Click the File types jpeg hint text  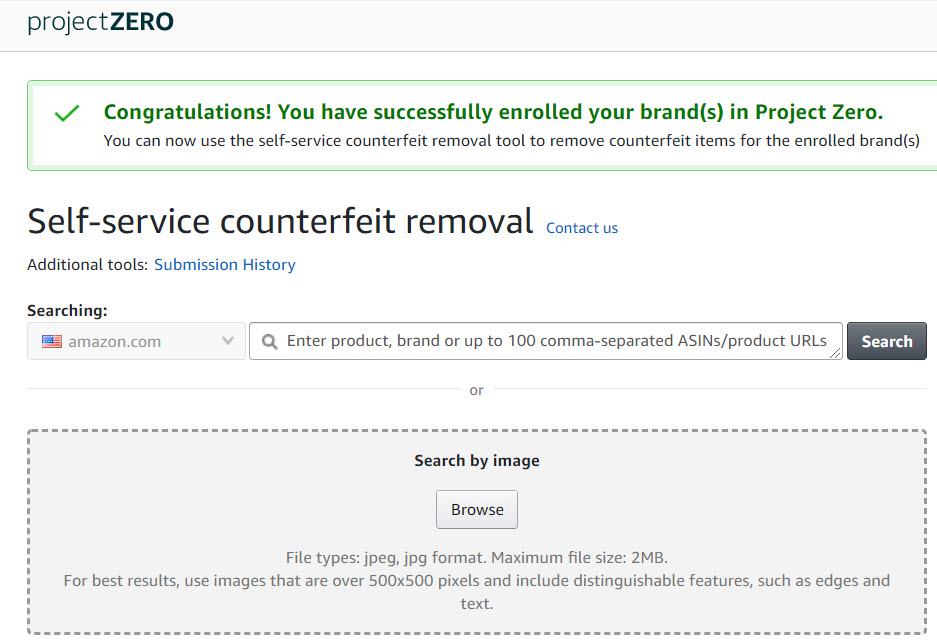(x=476, y=557)
